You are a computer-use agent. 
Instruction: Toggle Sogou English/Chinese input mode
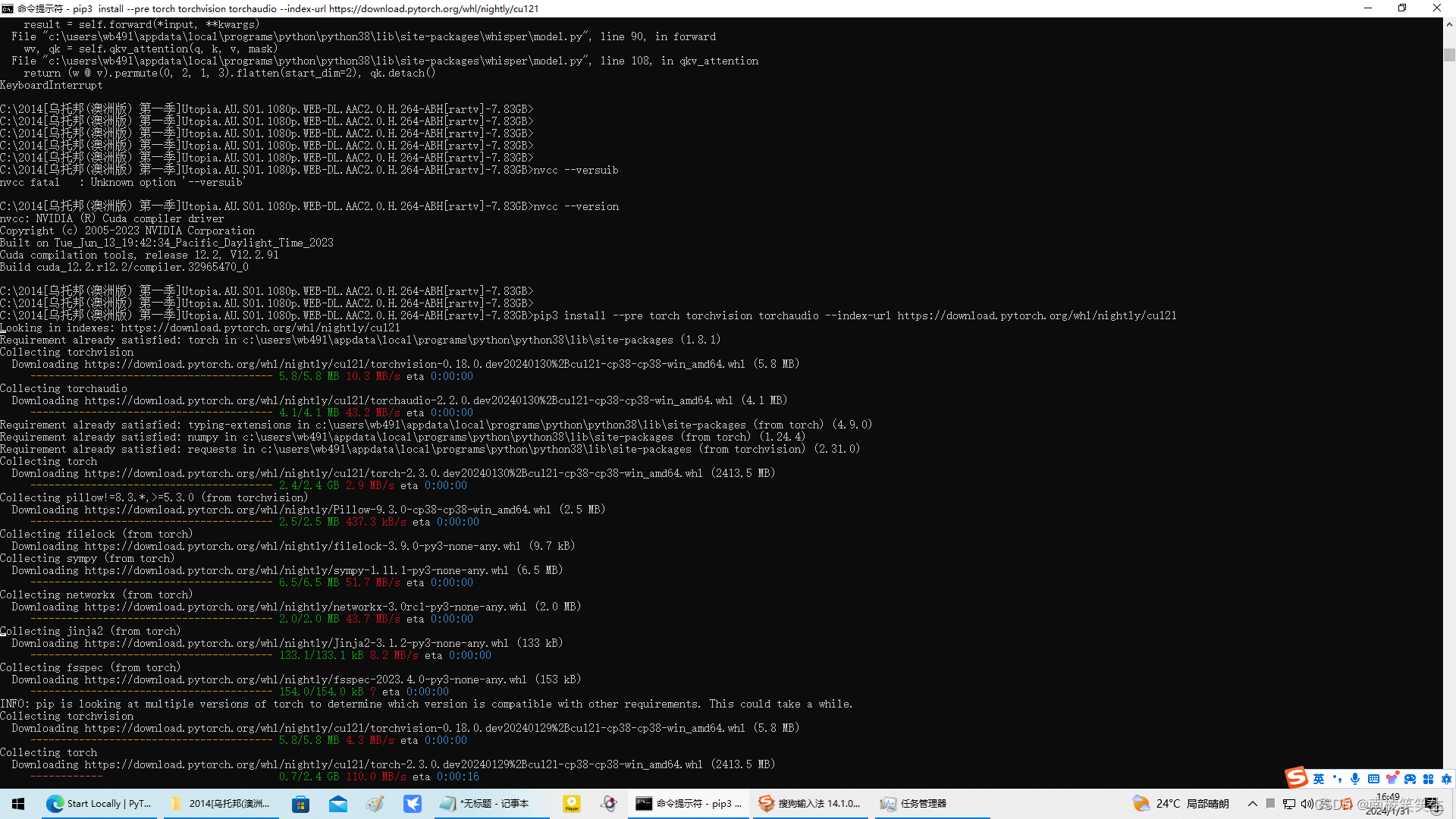pyautogui.click(x=1319, y=779)
